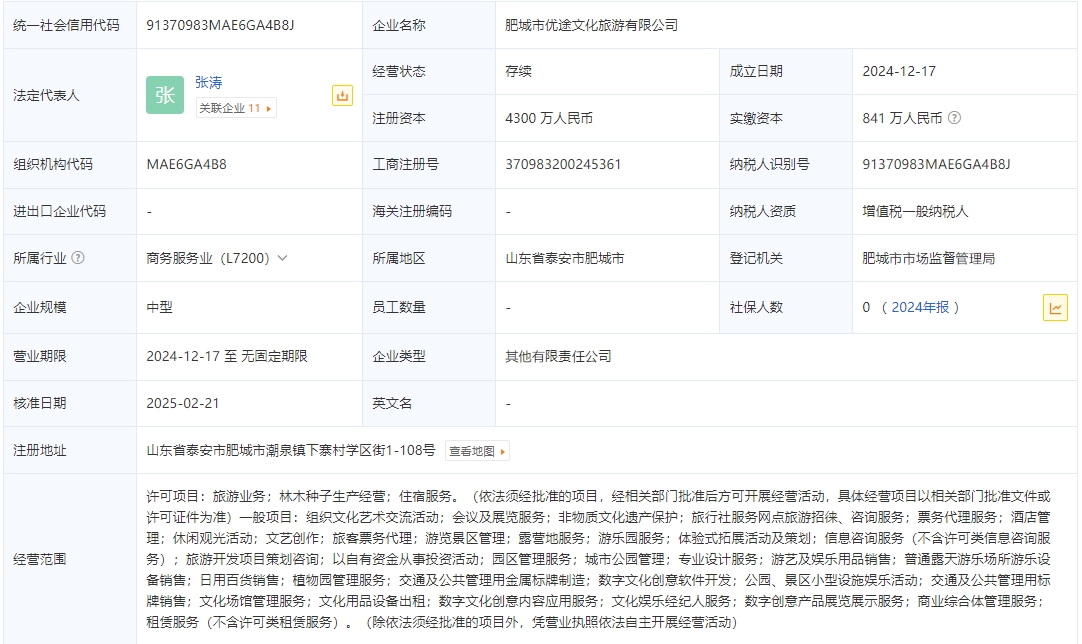The height and width of the screenshot is (644, 1082).
Task: Click the help icon next to 实缴资本 value
Action: click(x=954, y=118)
